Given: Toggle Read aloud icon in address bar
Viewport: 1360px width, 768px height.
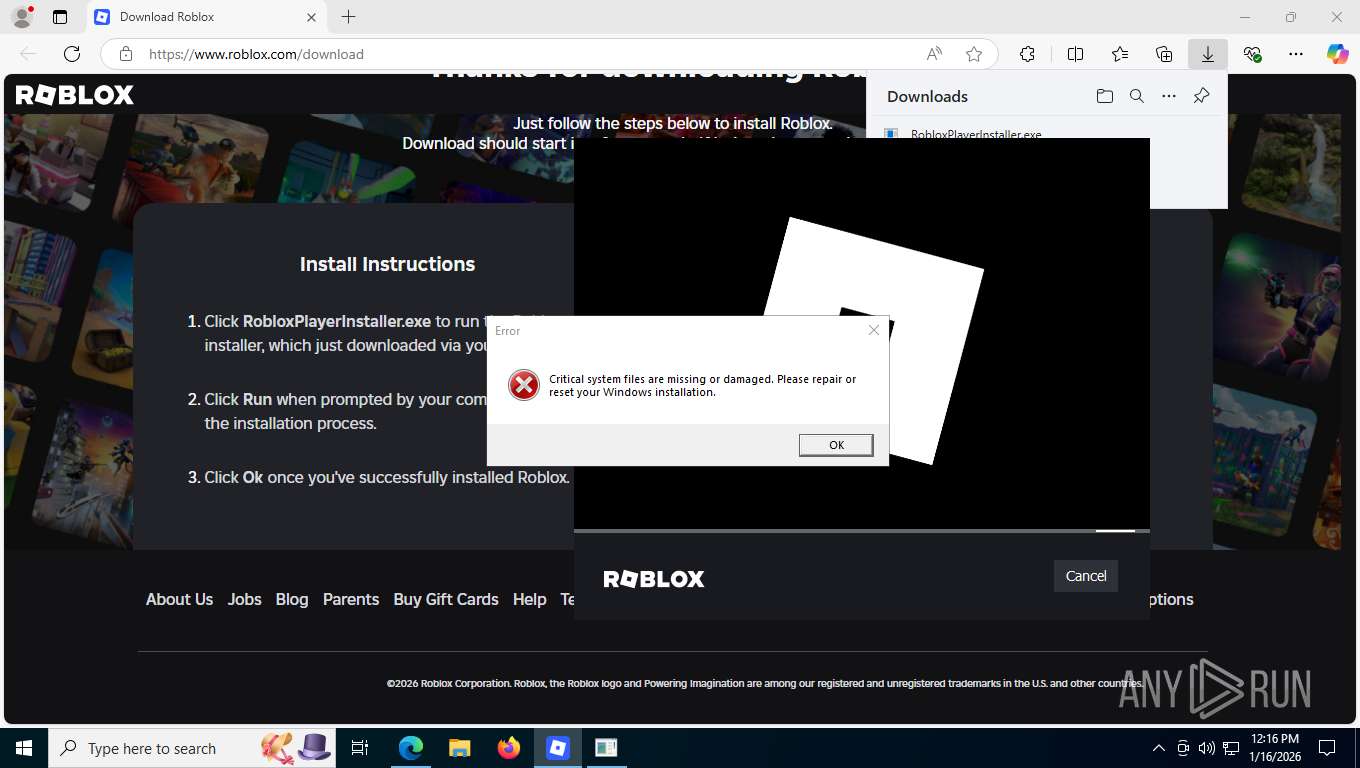Looking at the screenshot, I should point(934,54).
